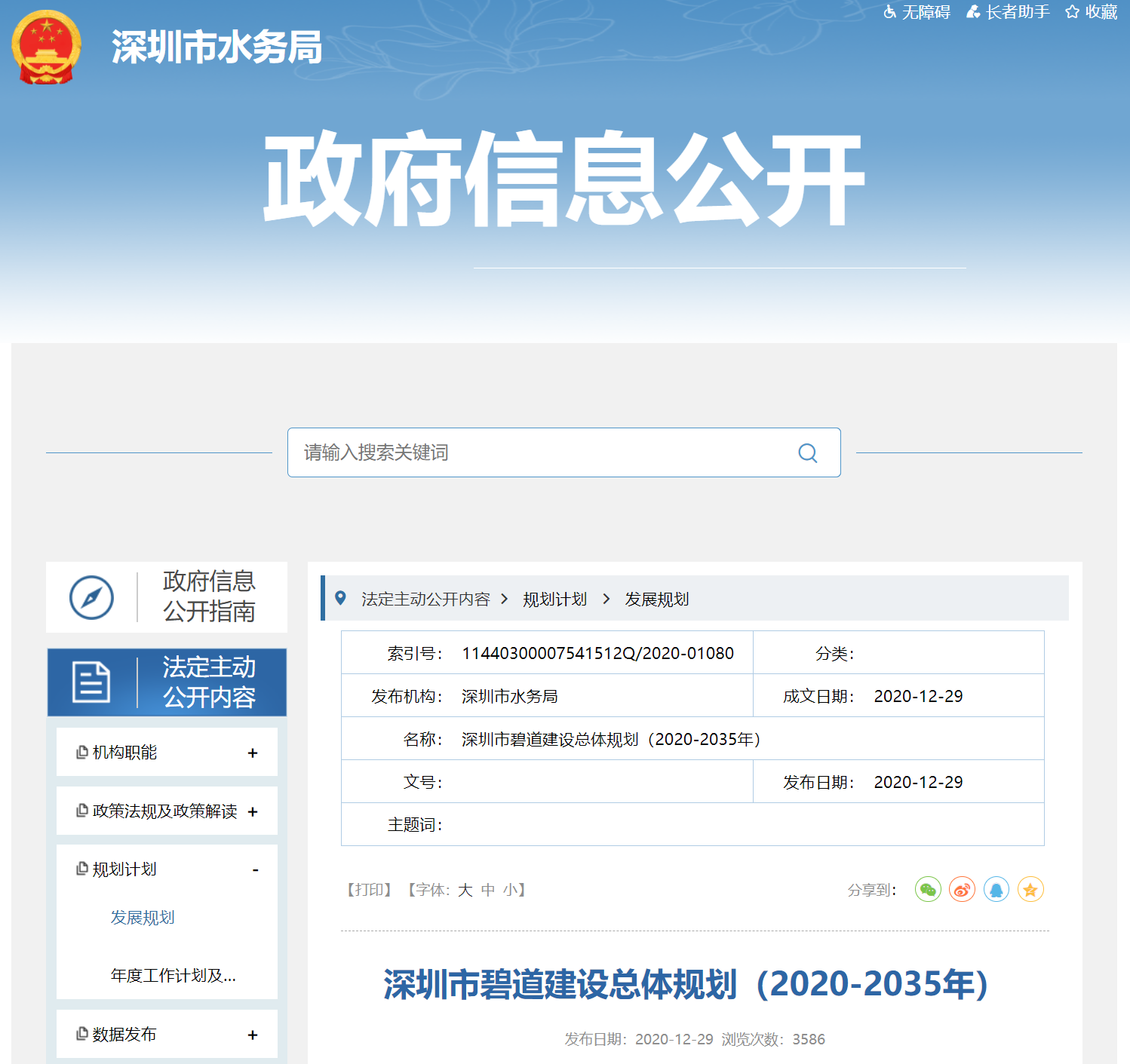Expand the 数据发布 section

253,1035
